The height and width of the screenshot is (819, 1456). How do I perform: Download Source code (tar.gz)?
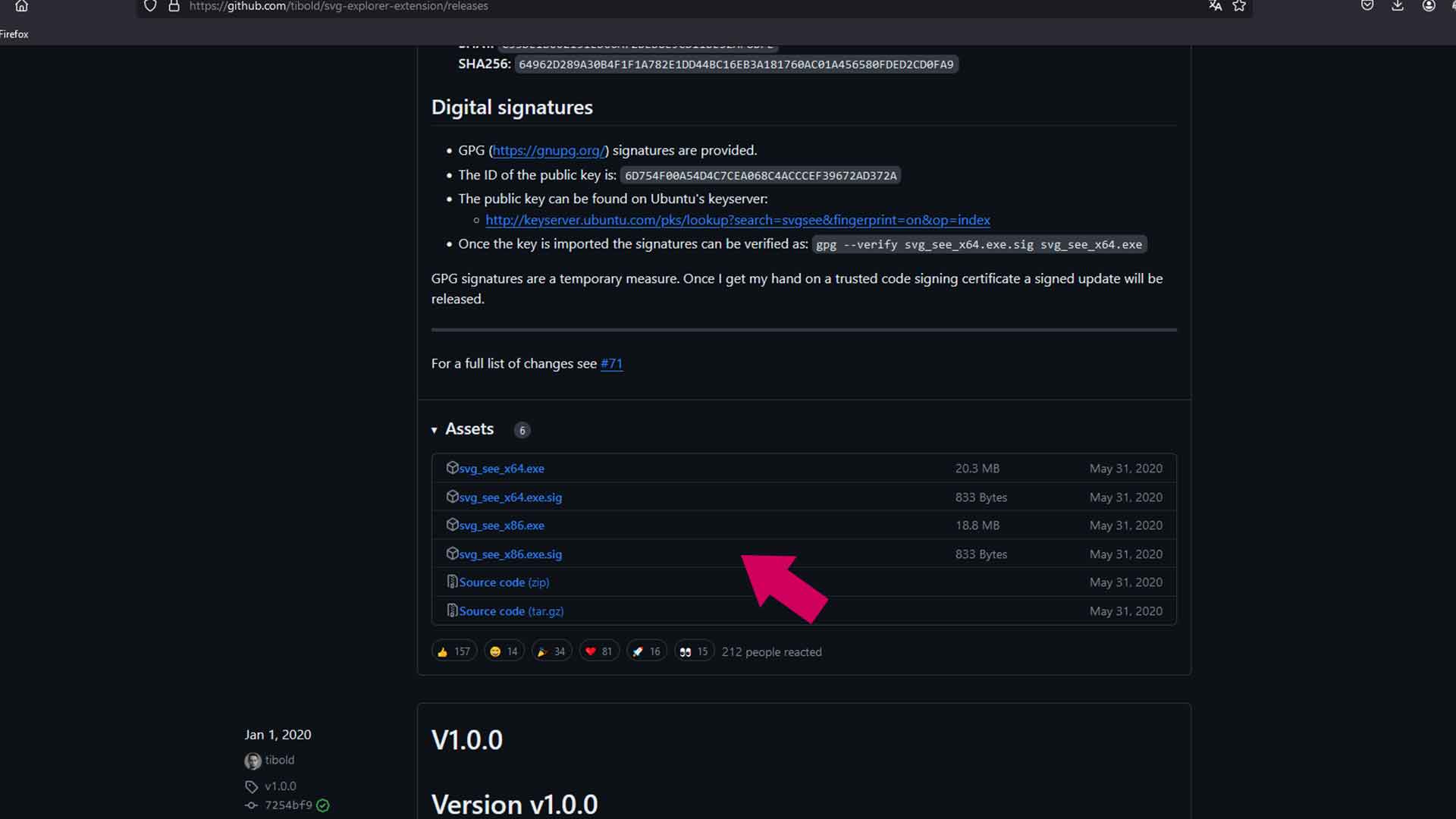511,611
